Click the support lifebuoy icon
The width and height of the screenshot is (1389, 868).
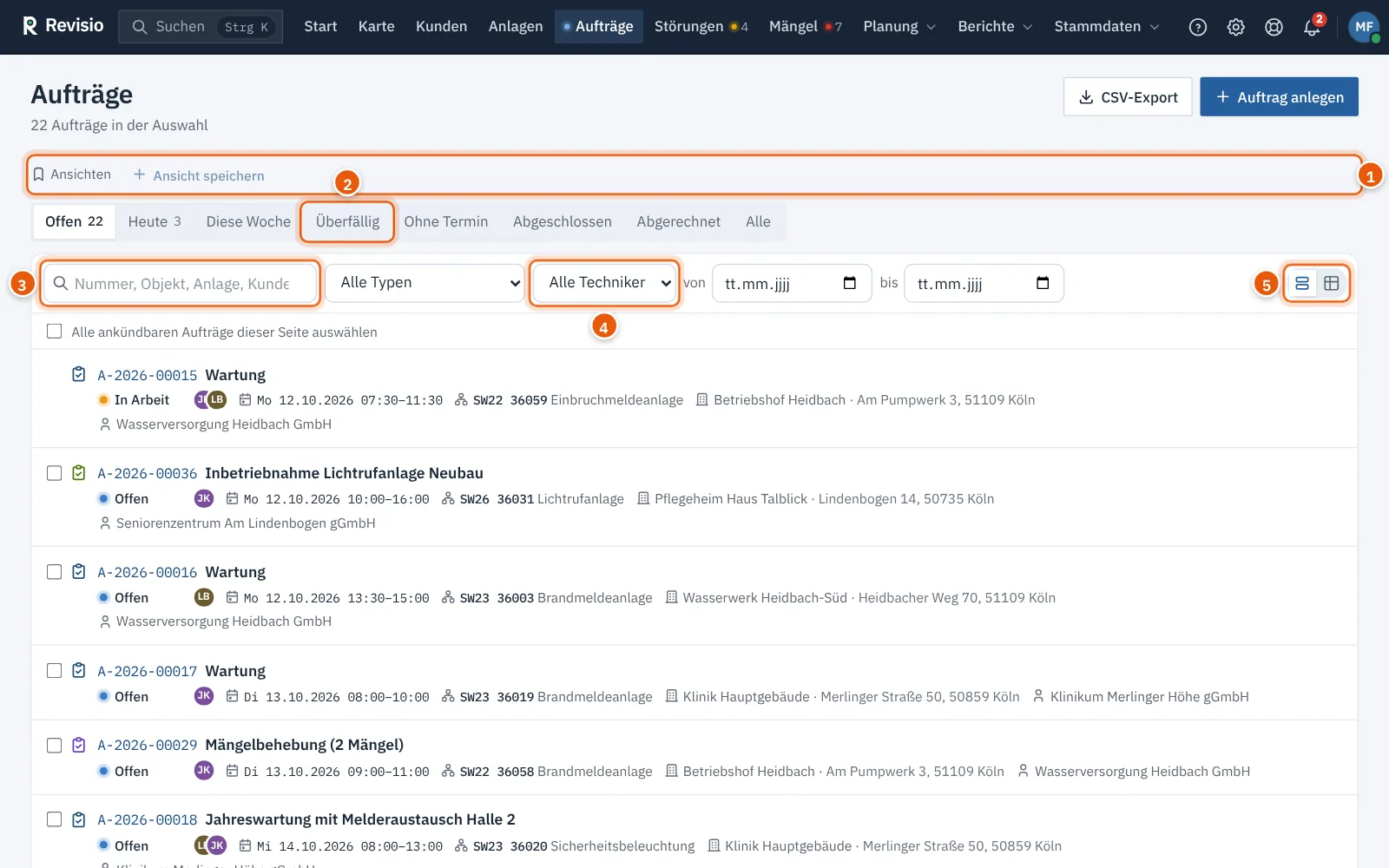(x=1274, y=27)
